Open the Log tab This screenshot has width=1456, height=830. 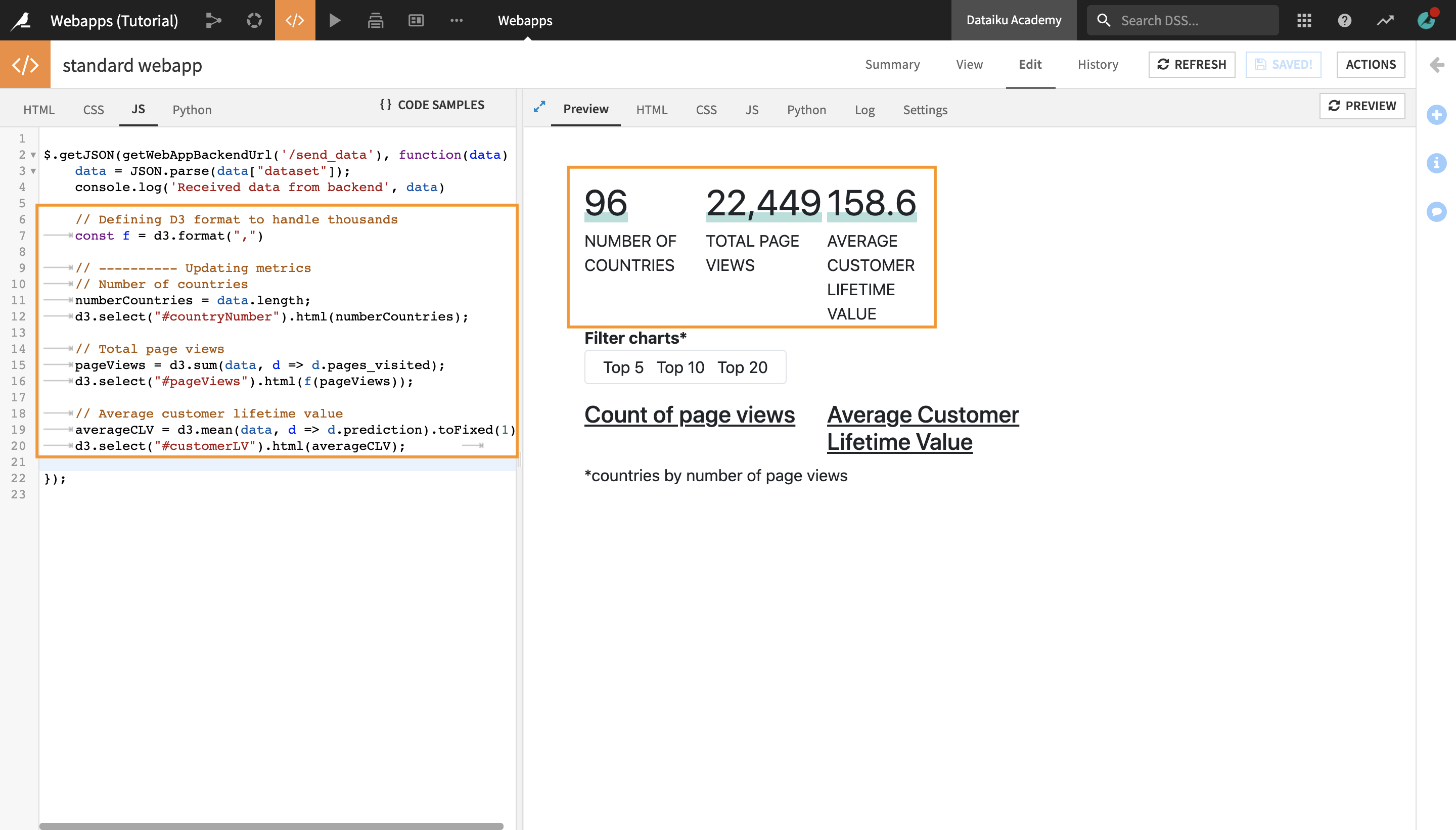click(864, 110)
